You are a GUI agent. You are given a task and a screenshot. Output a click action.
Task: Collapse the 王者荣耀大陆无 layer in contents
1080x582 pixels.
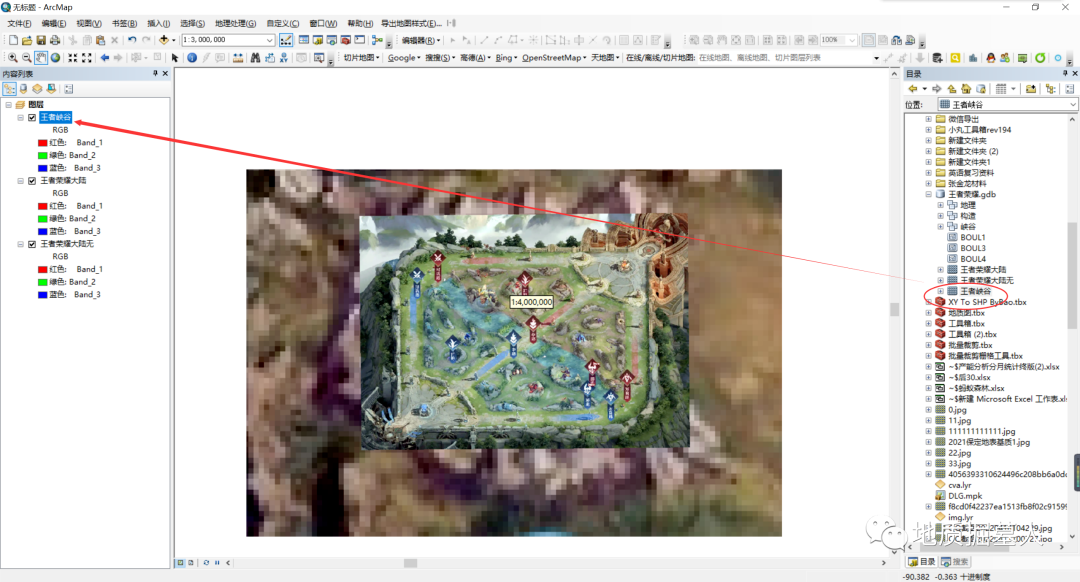pyautogui.click(x=21, y=245)
